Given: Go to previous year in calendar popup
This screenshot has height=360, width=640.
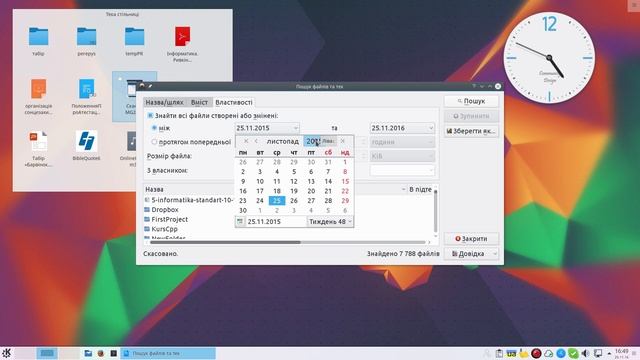Looking at the screenshot, I should pyautogui.click(x=246, y=141).
